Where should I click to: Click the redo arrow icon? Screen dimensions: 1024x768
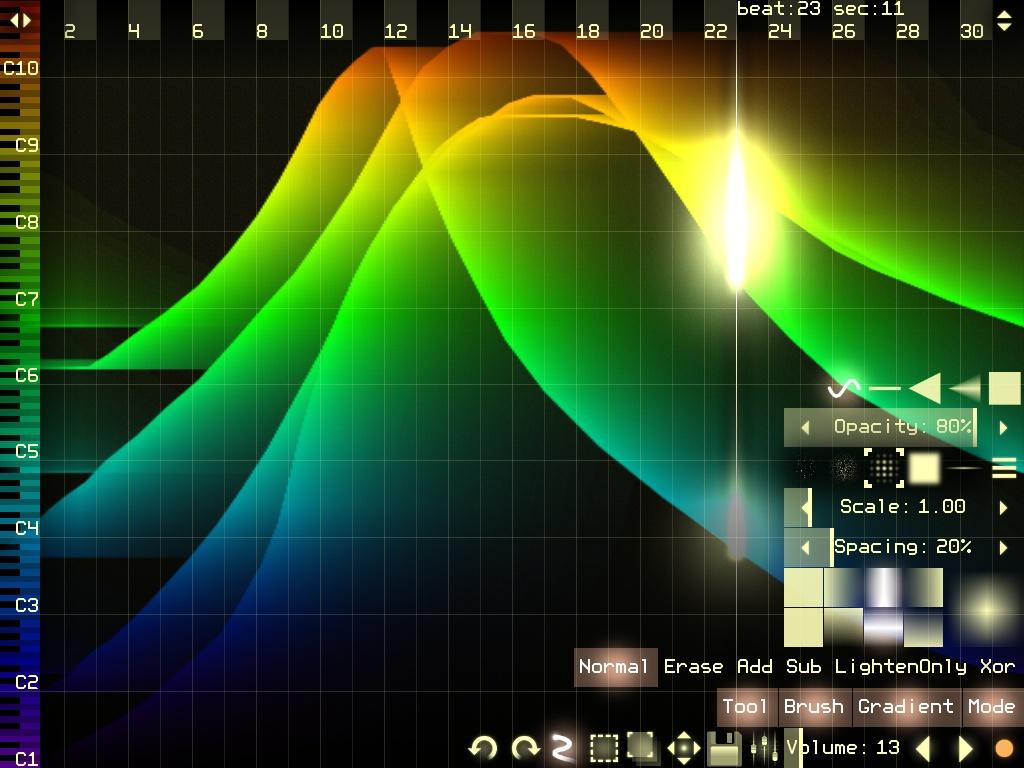click(525, 747)
